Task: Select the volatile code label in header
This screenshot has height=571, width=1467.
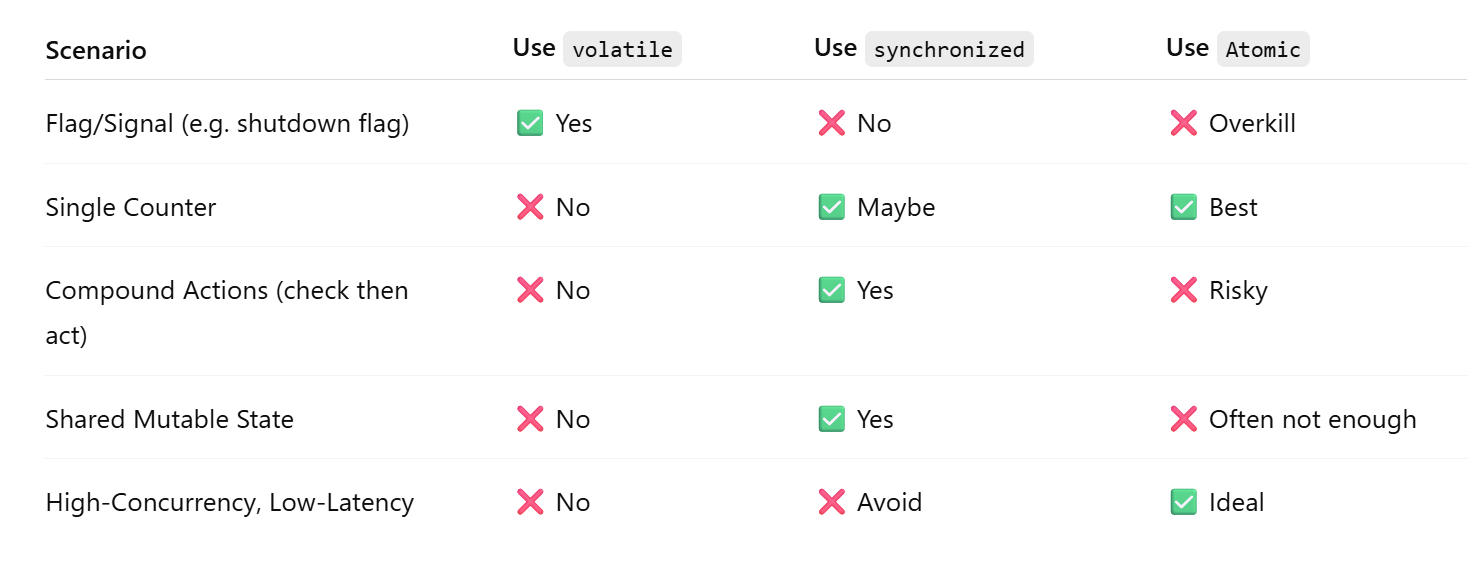Action: click(x=622, y=49)
